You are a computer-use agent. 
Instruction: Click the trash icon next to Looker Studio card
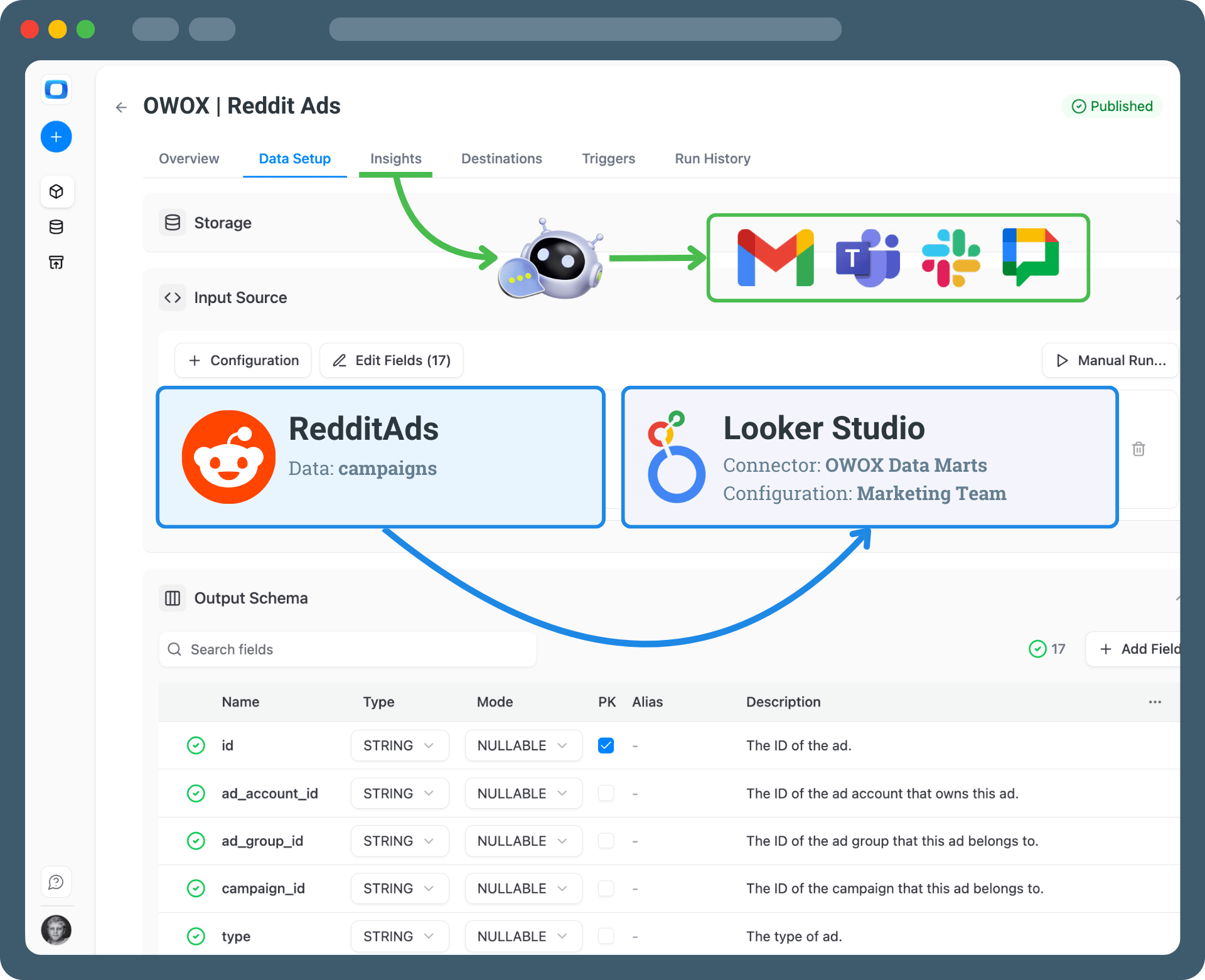click(1139, 449)
